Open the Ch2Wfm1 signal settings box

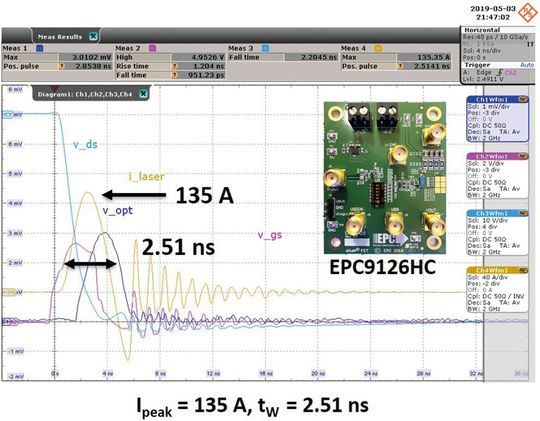coord(497,176)
